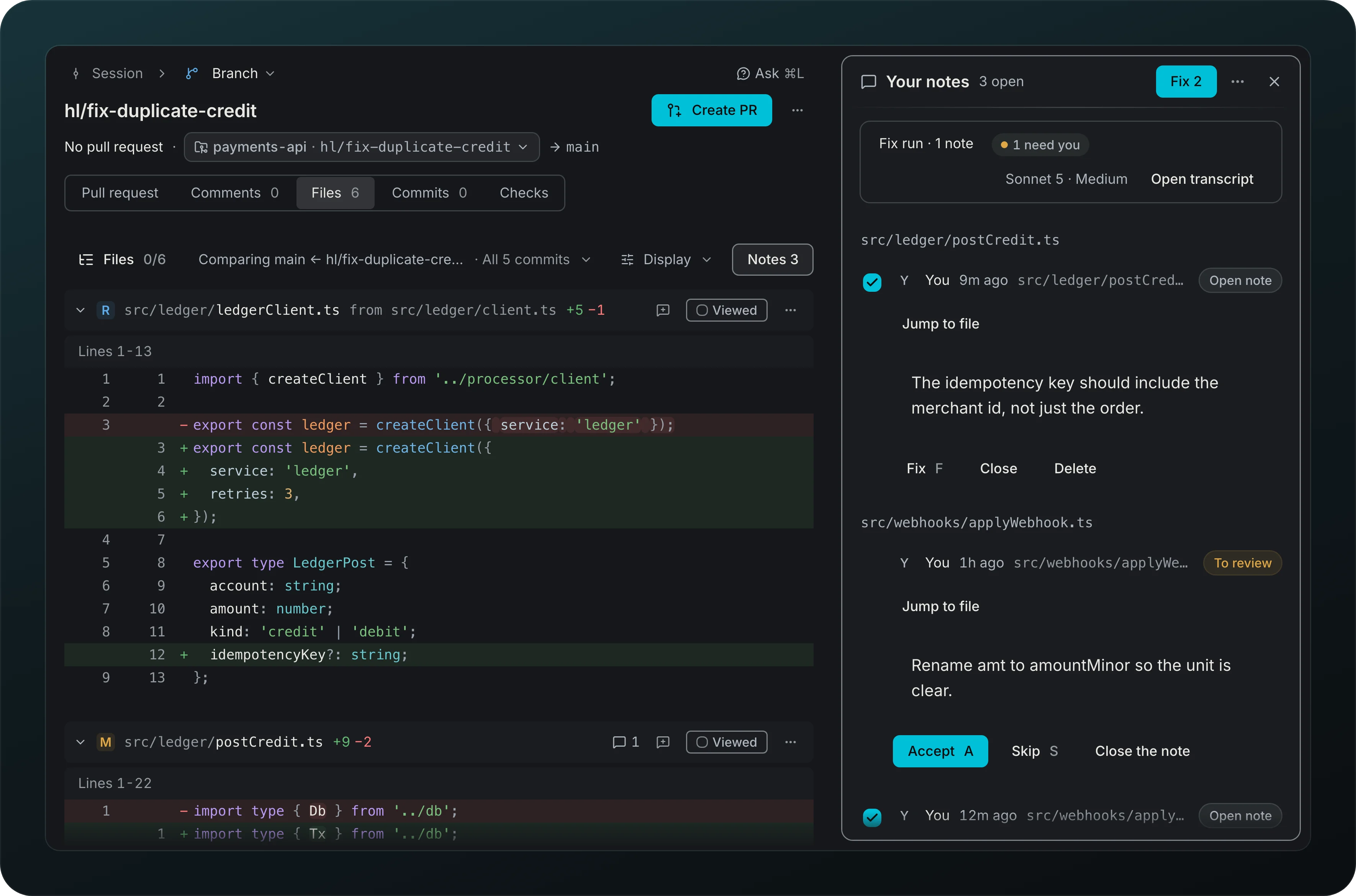
Task: Click Open note on the 9m ago note
Action: (x=1241, y=281)
